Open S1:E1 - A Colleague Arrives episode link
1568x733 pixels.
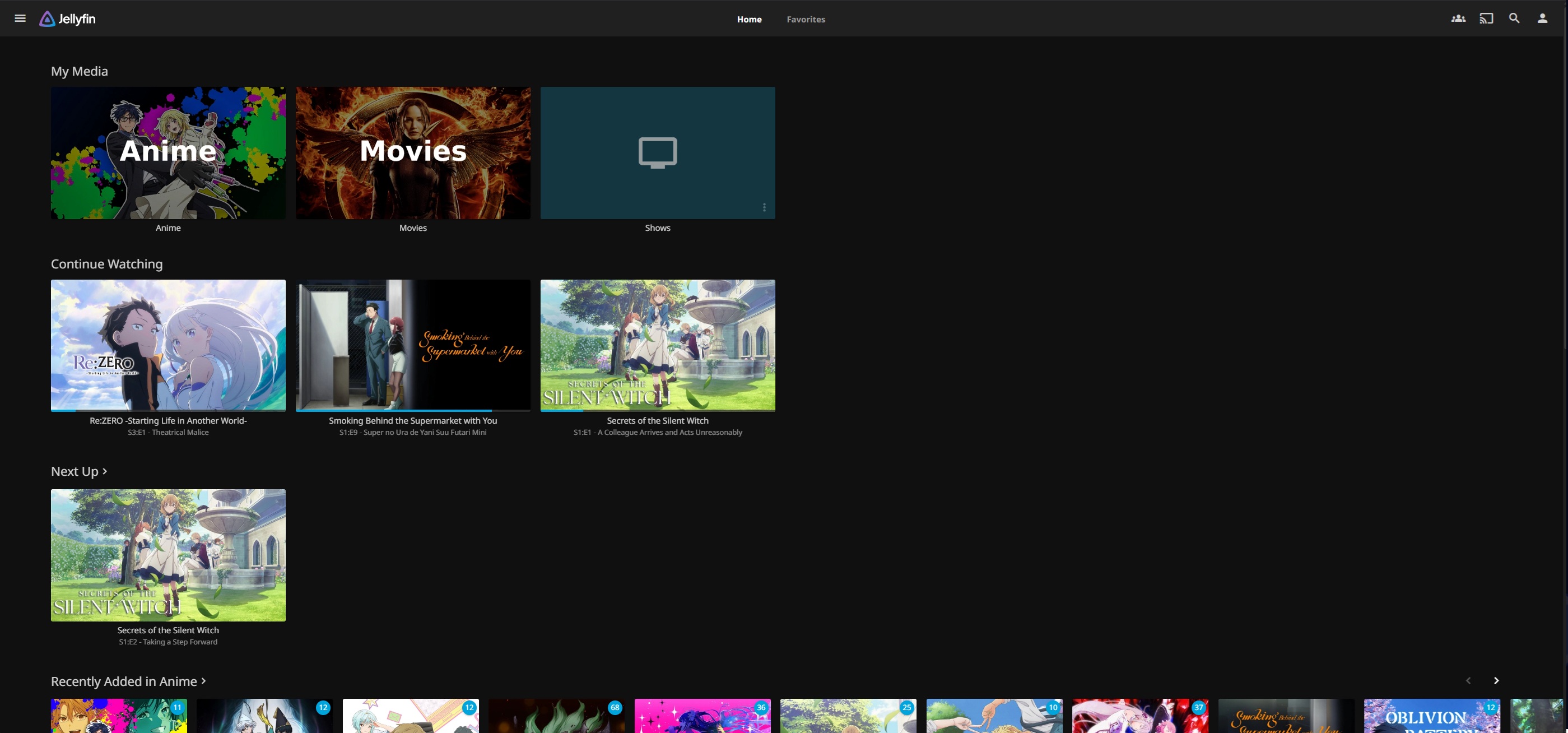pos(657,432)
